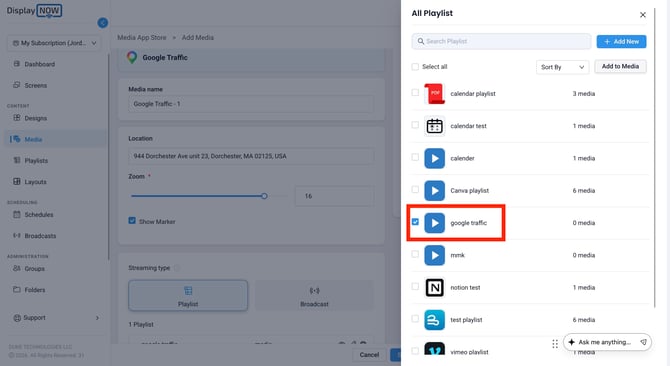Click 'notion test' playlist name
The image size is (670, 366).
(x=465, y=287)
